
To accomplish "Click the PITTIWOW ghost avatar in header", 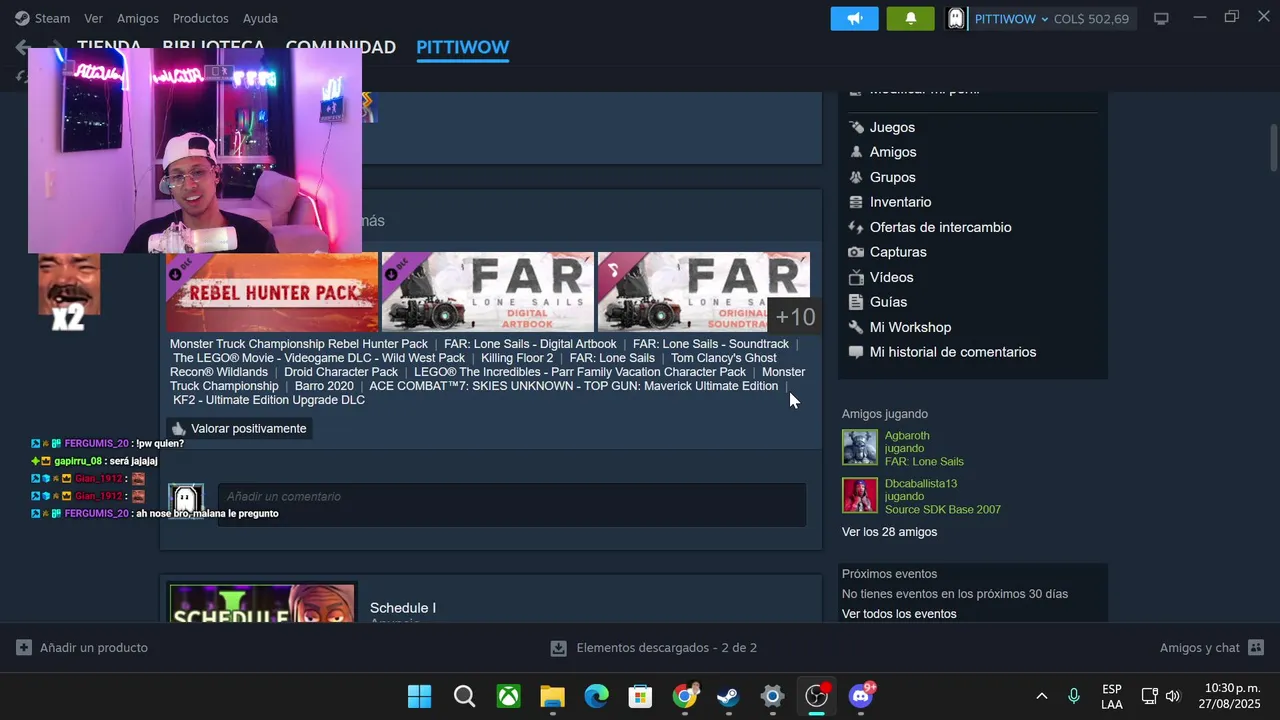I will point(956,18).
